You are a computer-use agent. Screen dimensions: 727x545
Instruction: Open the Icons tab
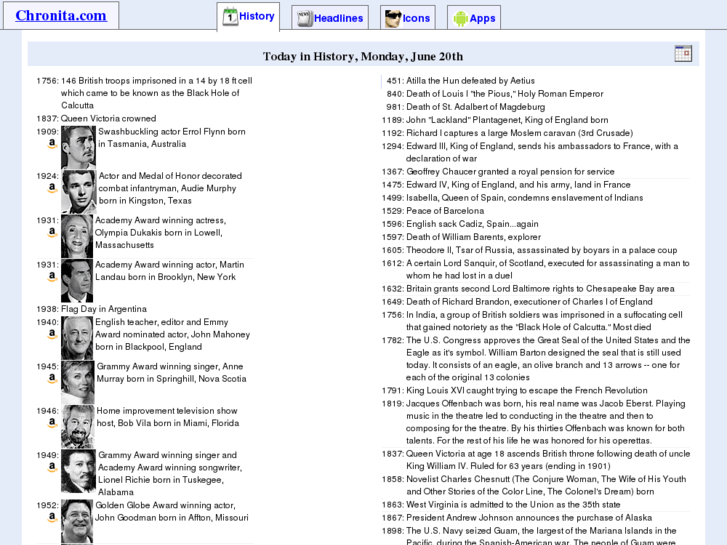click(407, 18)
